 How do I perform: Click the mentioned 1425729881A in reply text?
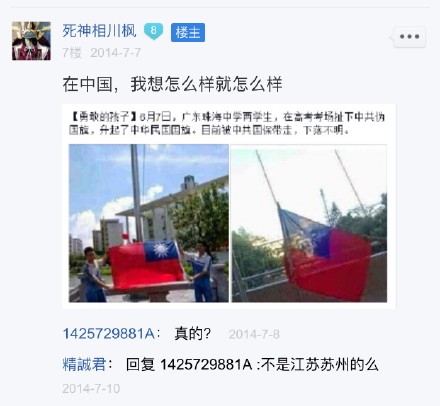pyautogui.click(x=206, y=365)
